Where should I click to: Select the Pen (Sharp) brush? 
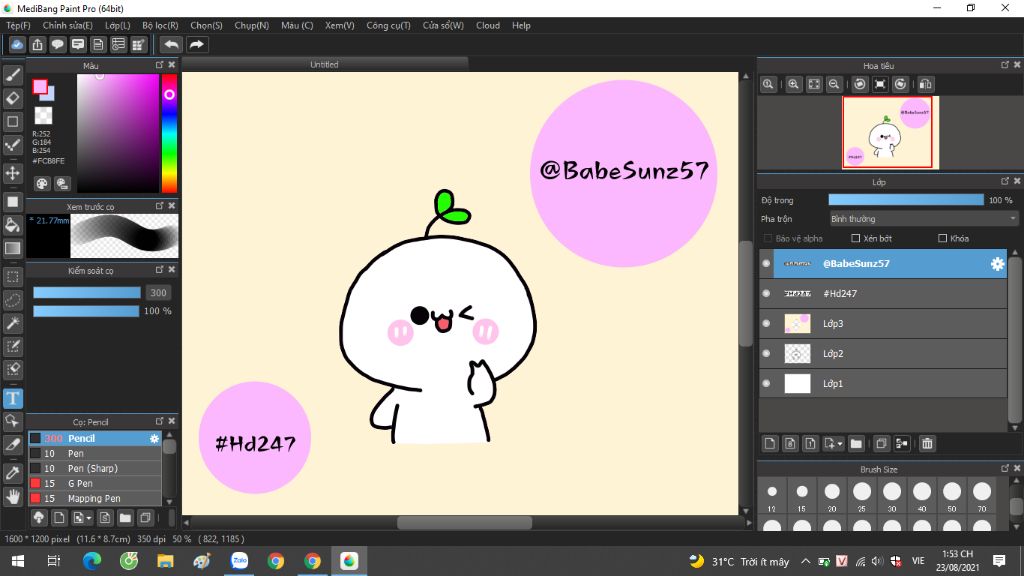(95, 469)
